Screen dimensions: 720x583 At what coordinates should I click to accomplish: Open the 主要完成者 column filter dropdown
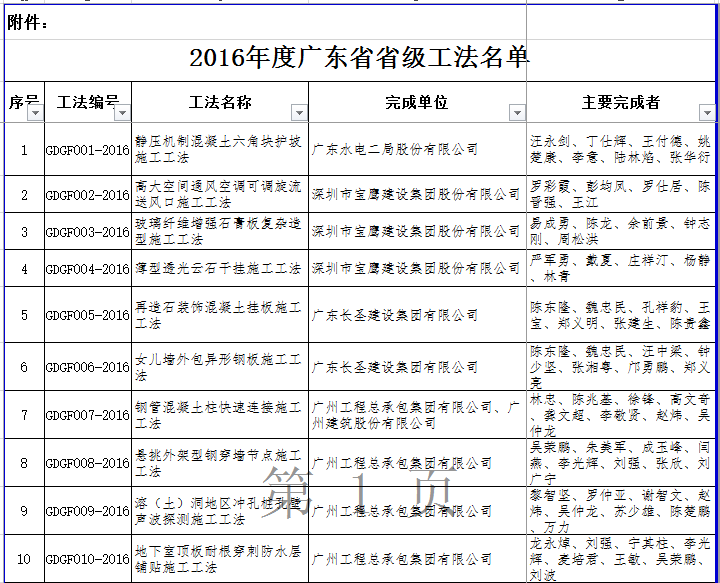click(x=707, y=112)
